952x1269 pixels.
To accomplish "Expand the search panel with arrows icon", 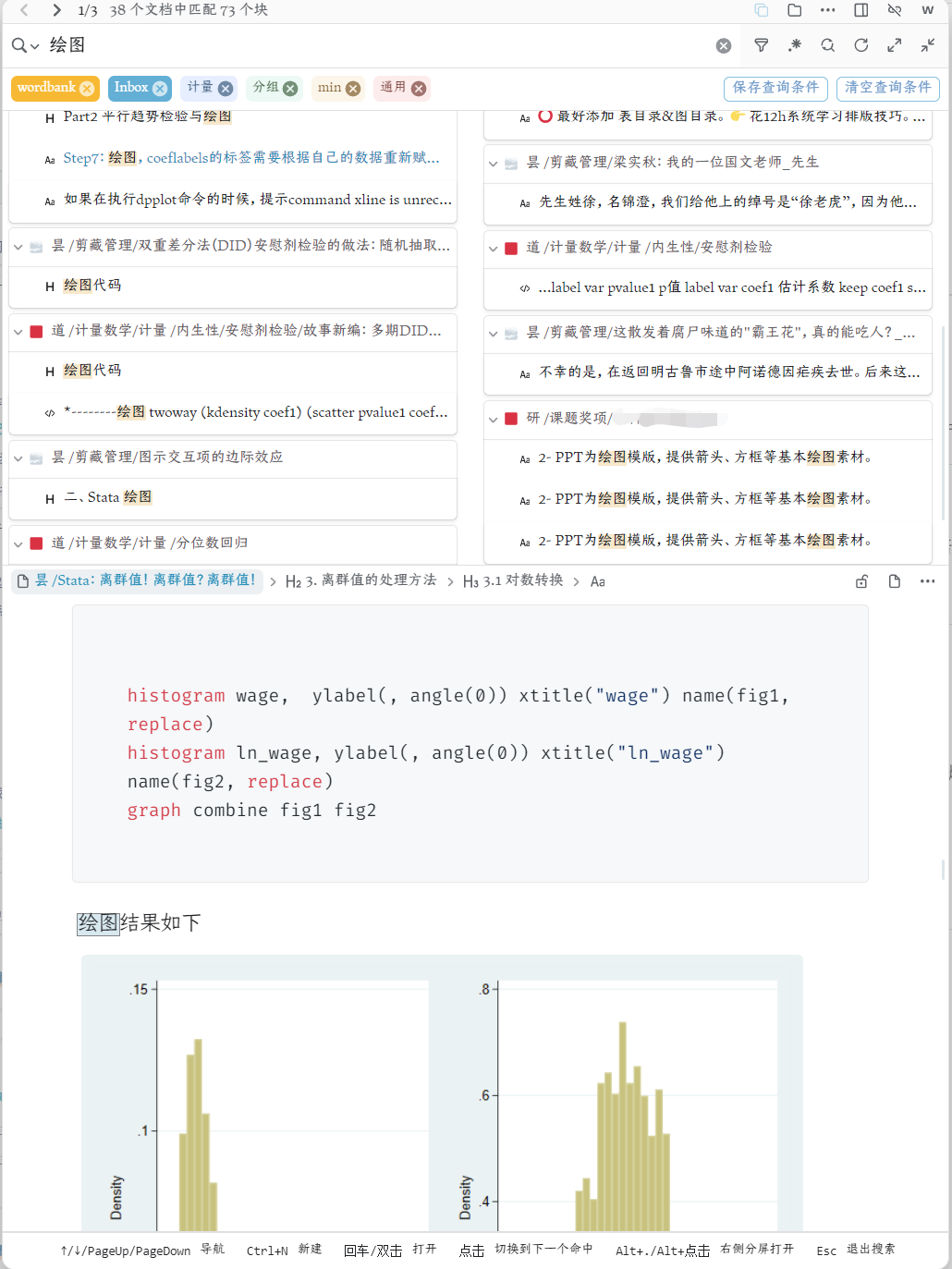I will click(894, 45).
